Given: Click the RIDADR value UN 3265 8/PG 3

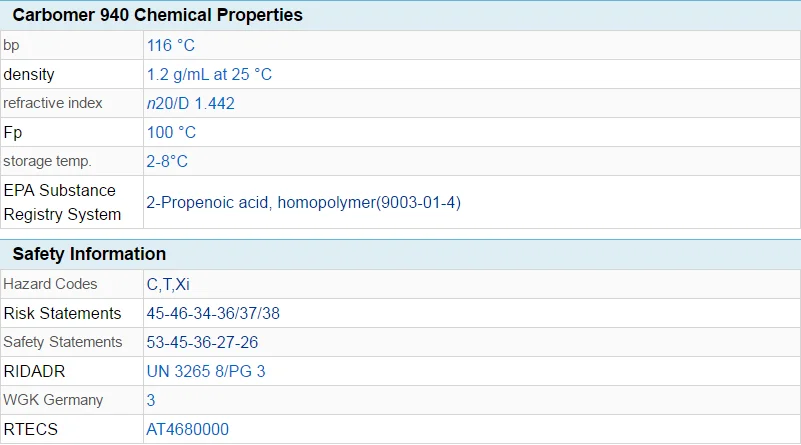Looking at the screenshot, I should pos(206,371).
